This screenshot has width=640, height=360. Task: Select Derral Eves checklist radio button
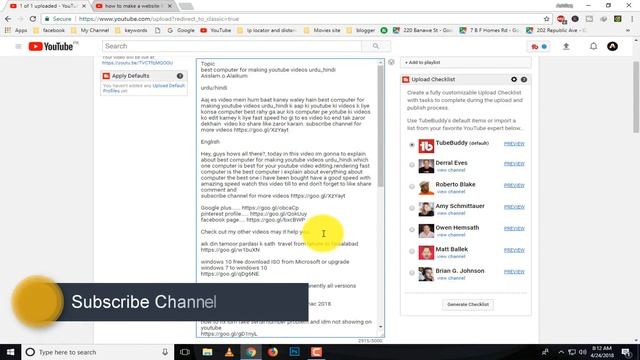(412, 165)
